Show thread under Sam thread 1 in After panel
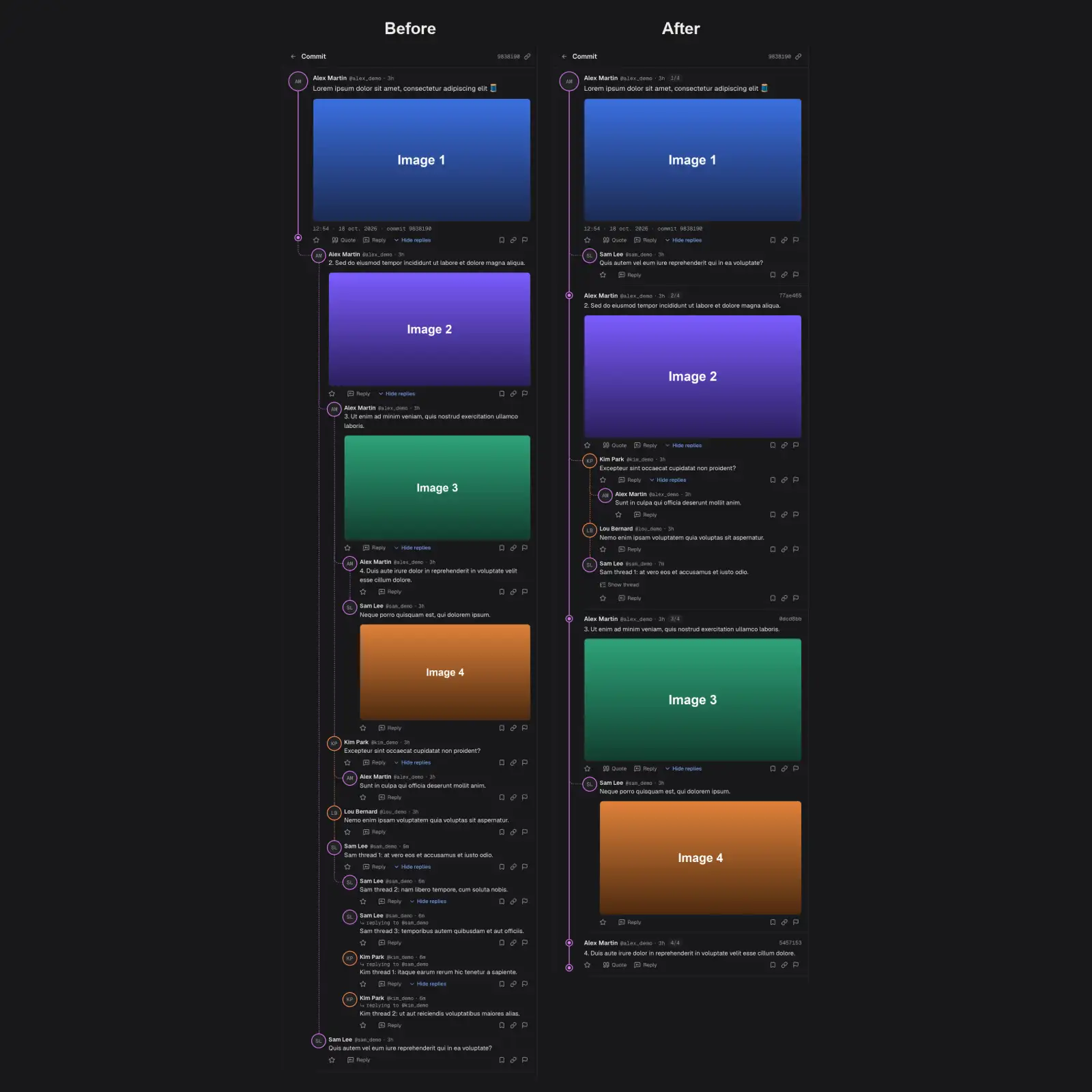 620,585
